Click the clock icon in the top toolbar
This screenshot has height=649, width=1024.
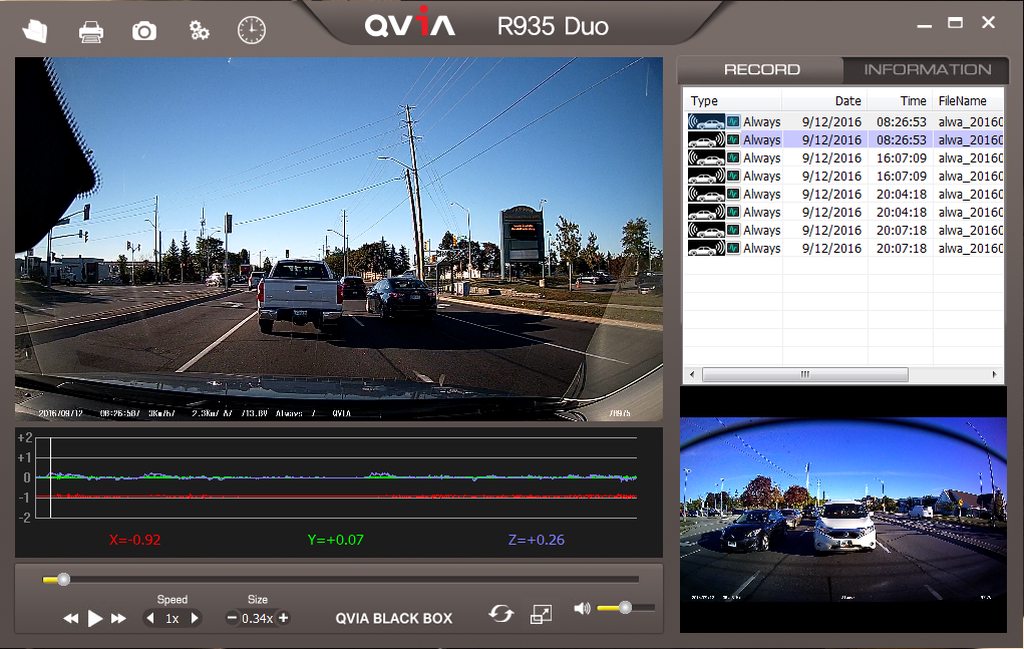click(x=251, y=30)
